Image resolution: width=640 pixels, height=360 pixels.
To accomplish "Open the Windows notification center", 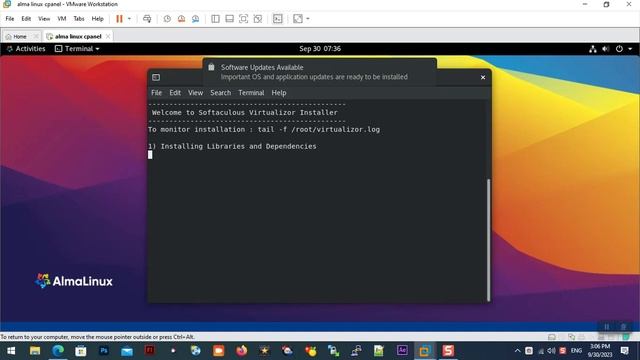I will pos(624,351).
